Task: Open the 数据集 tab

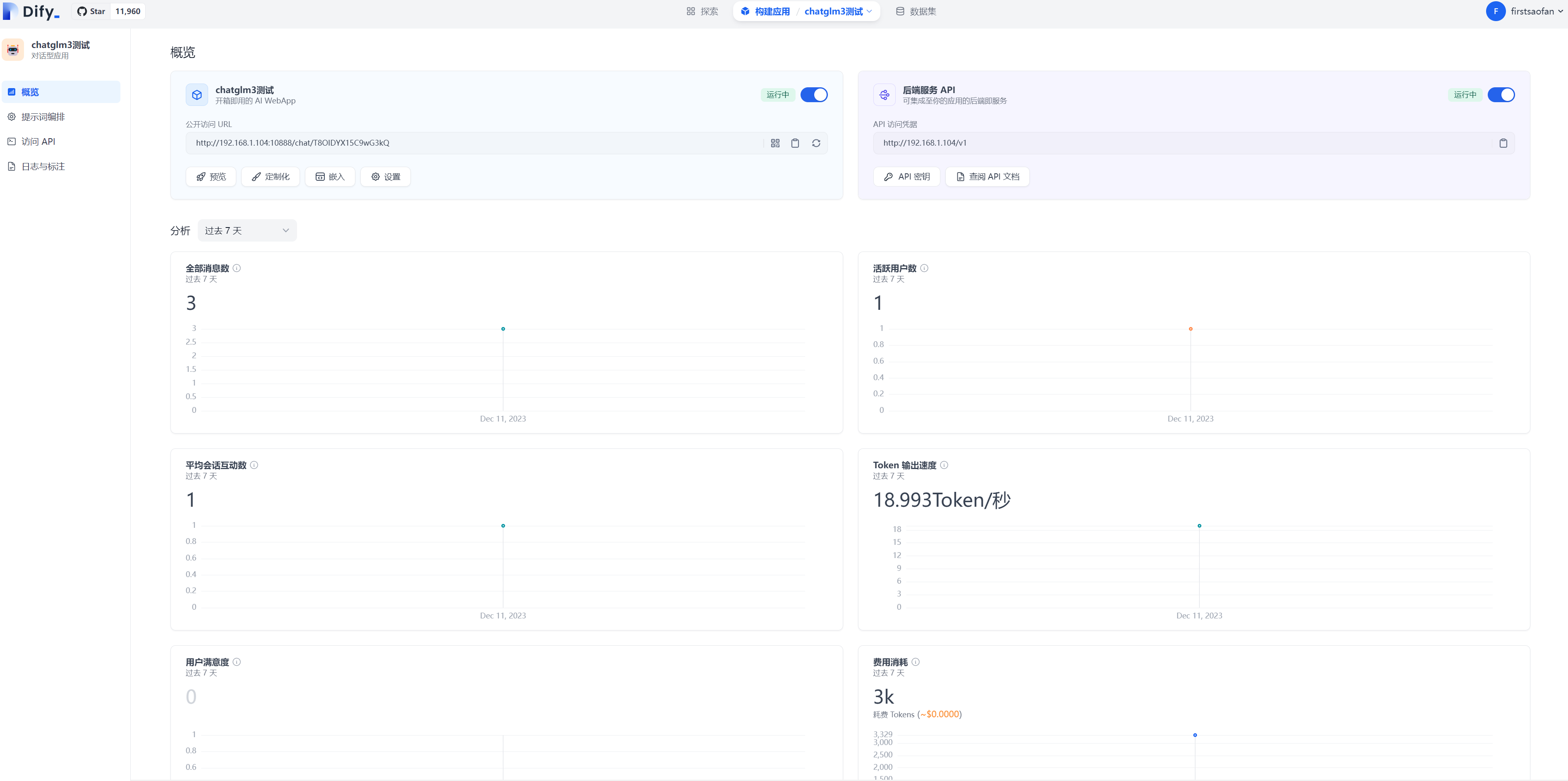Action: [x=916, y=12]
